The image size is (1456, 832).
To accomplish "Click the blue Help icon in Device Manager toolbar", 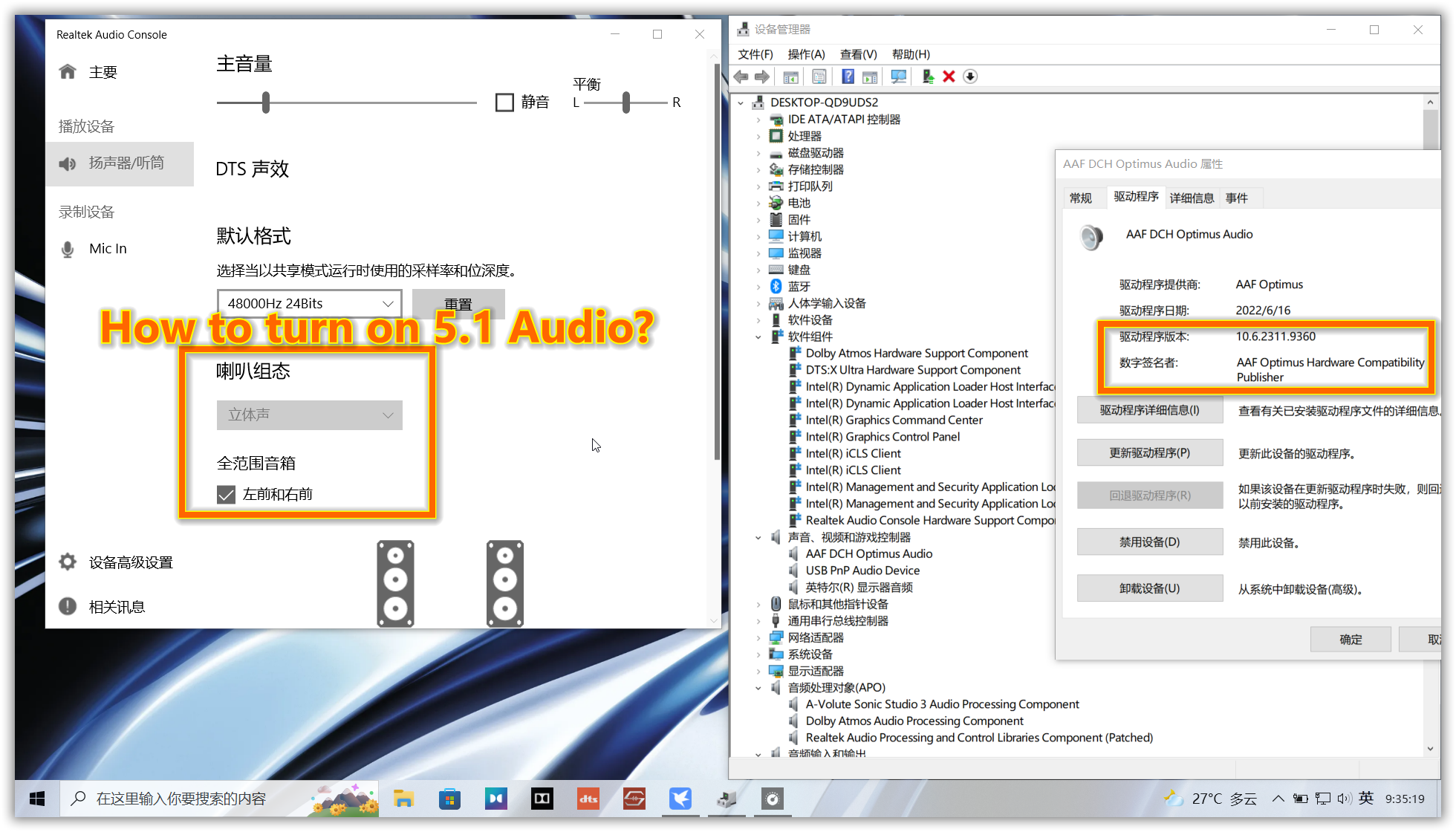I will coord(848,77).
